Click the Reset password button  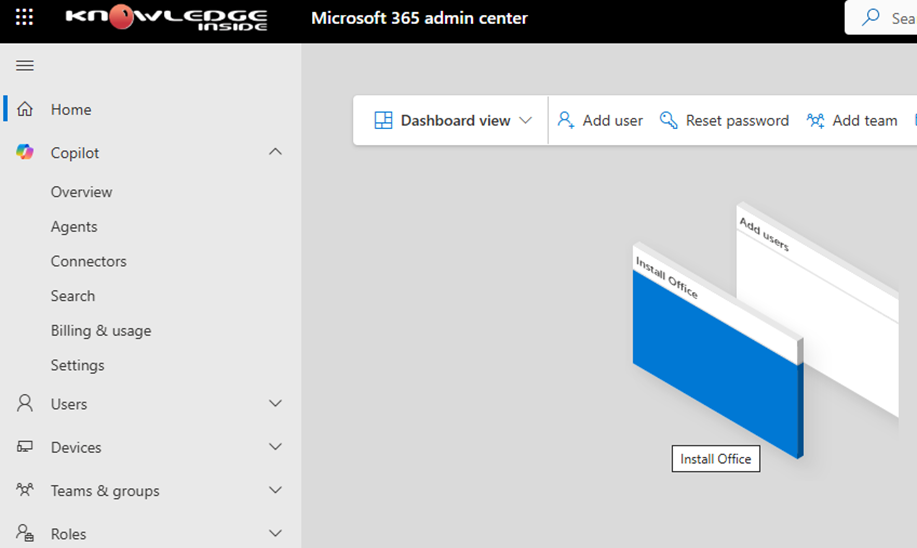coord(724,121)
